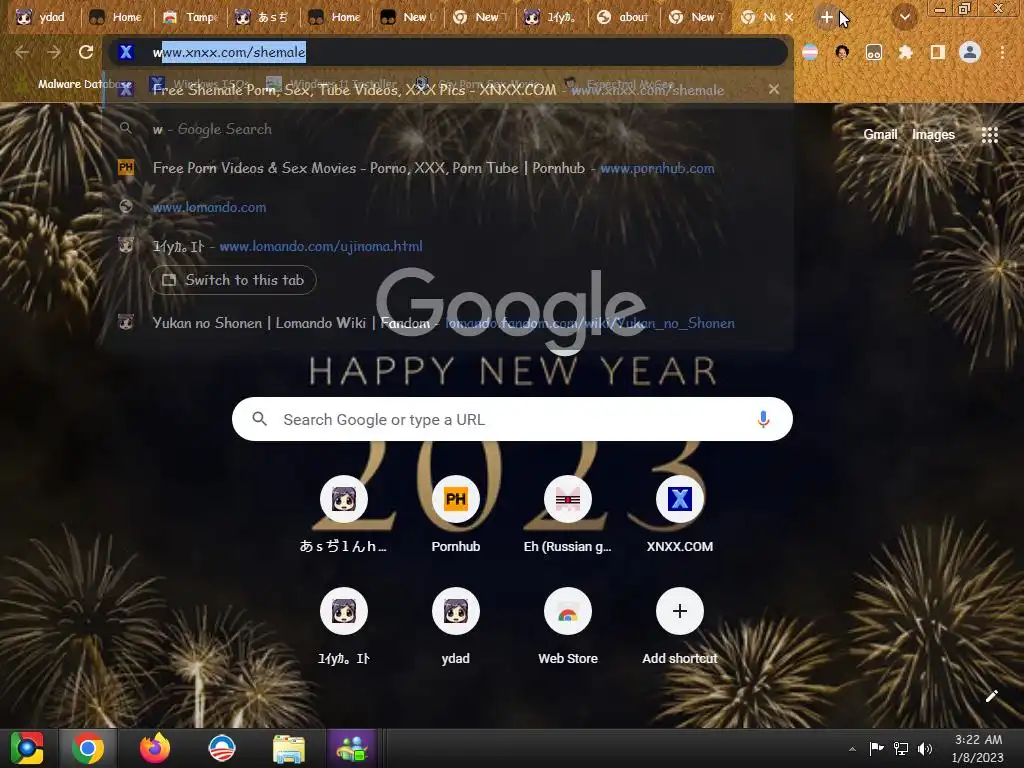Open a new tab with the plus button
The width and height of the screenshot is (1024, 768).
827,17
